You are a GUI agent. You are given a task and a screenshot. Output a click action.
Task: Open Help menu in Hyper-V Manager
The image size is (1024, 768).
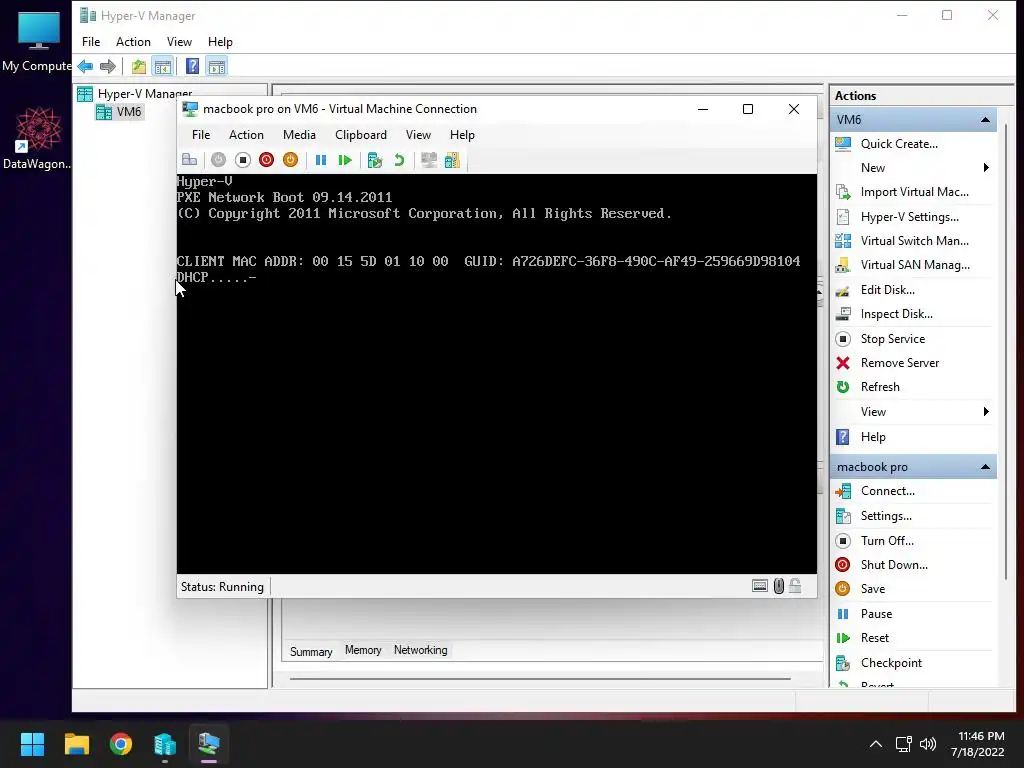[220, 42]
